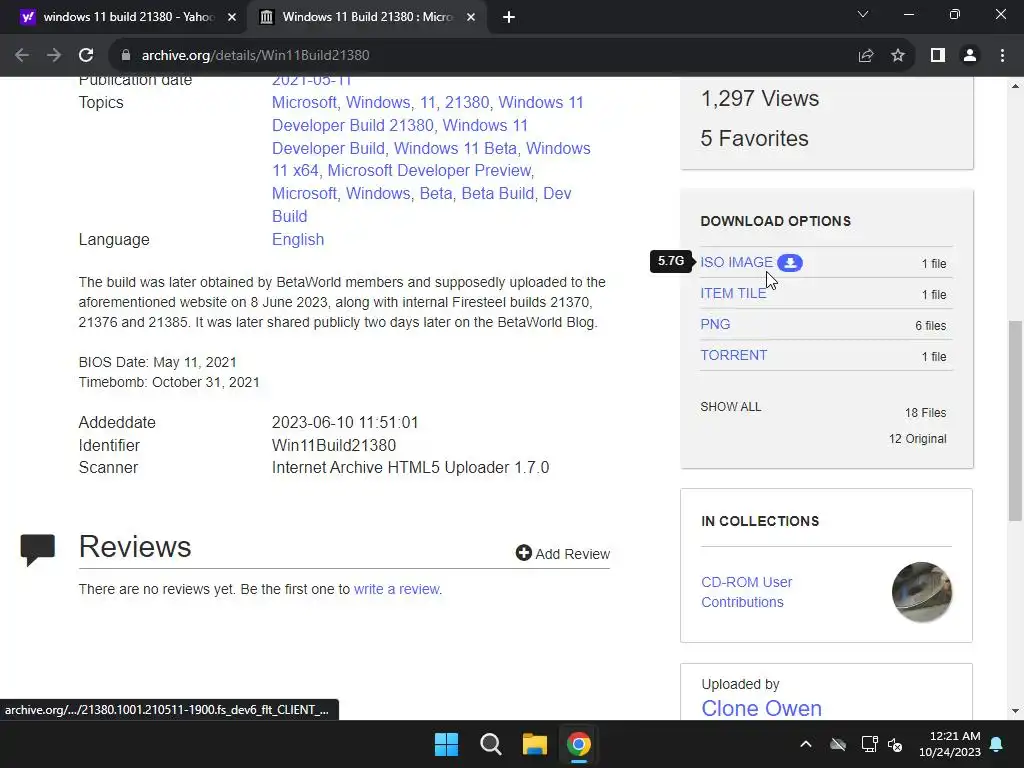Click the scrollbar up arrow
Viewport: 1024px width, 768px height.
click(1015, 85)
